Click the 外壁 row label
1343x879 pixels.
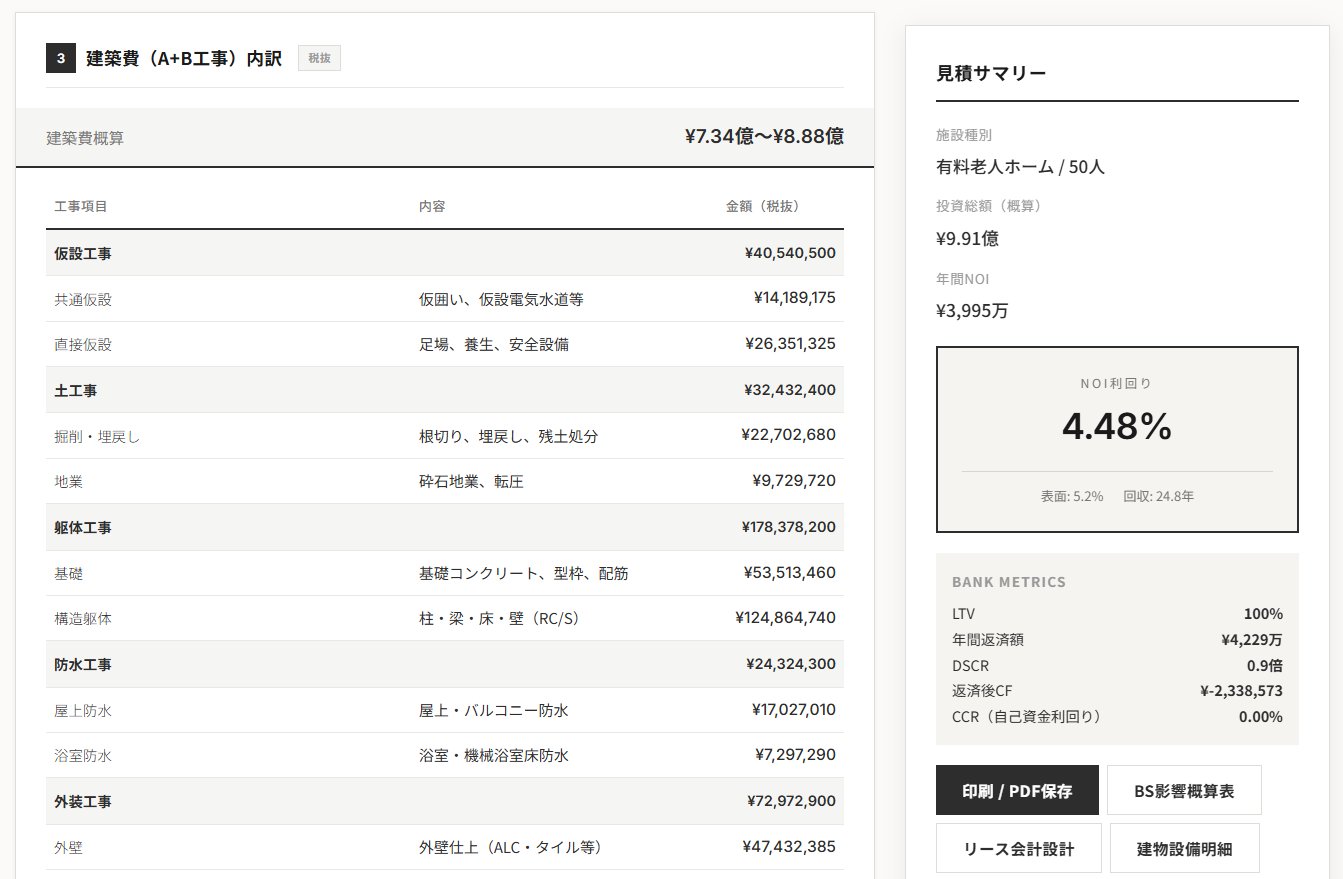(68, 847)
